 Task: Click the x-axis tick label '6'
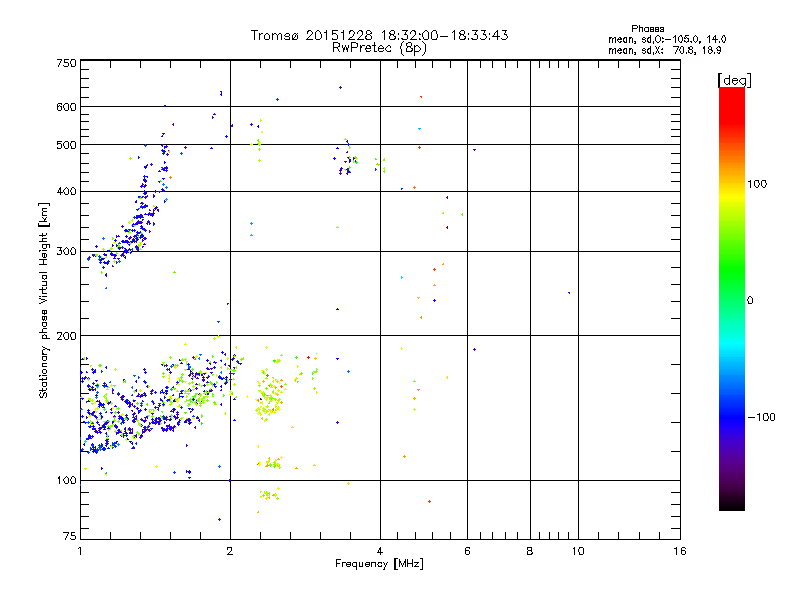pos(467,551)
